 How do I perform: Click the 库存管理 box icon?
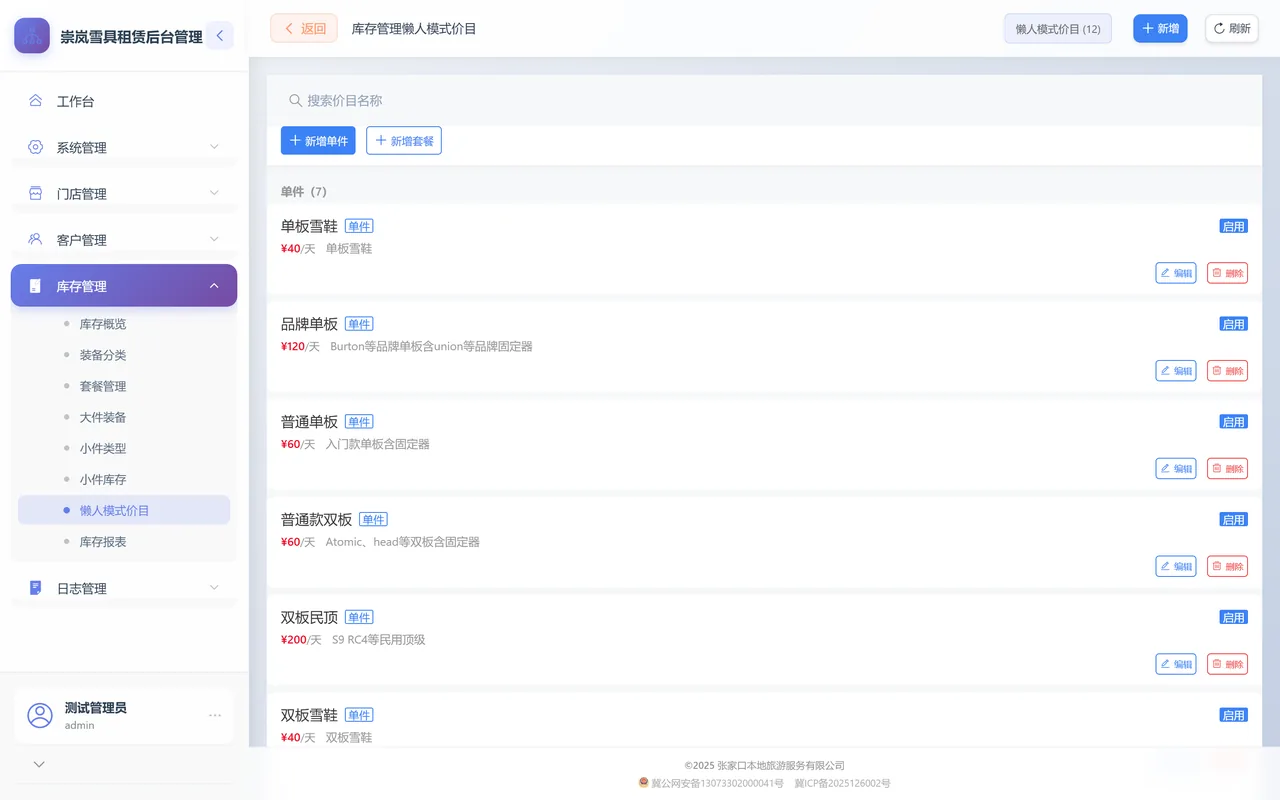coord(35,286)
